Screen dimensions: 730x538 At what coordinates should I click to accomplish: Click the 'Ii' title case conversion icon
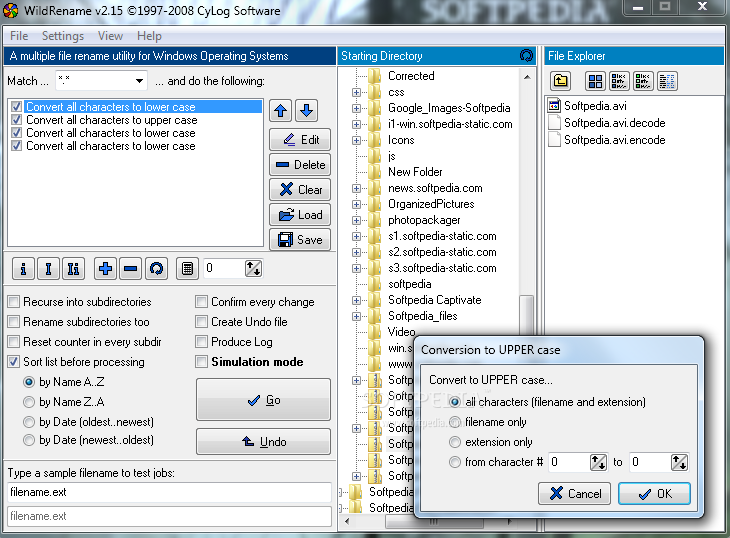tap(74, 269)
